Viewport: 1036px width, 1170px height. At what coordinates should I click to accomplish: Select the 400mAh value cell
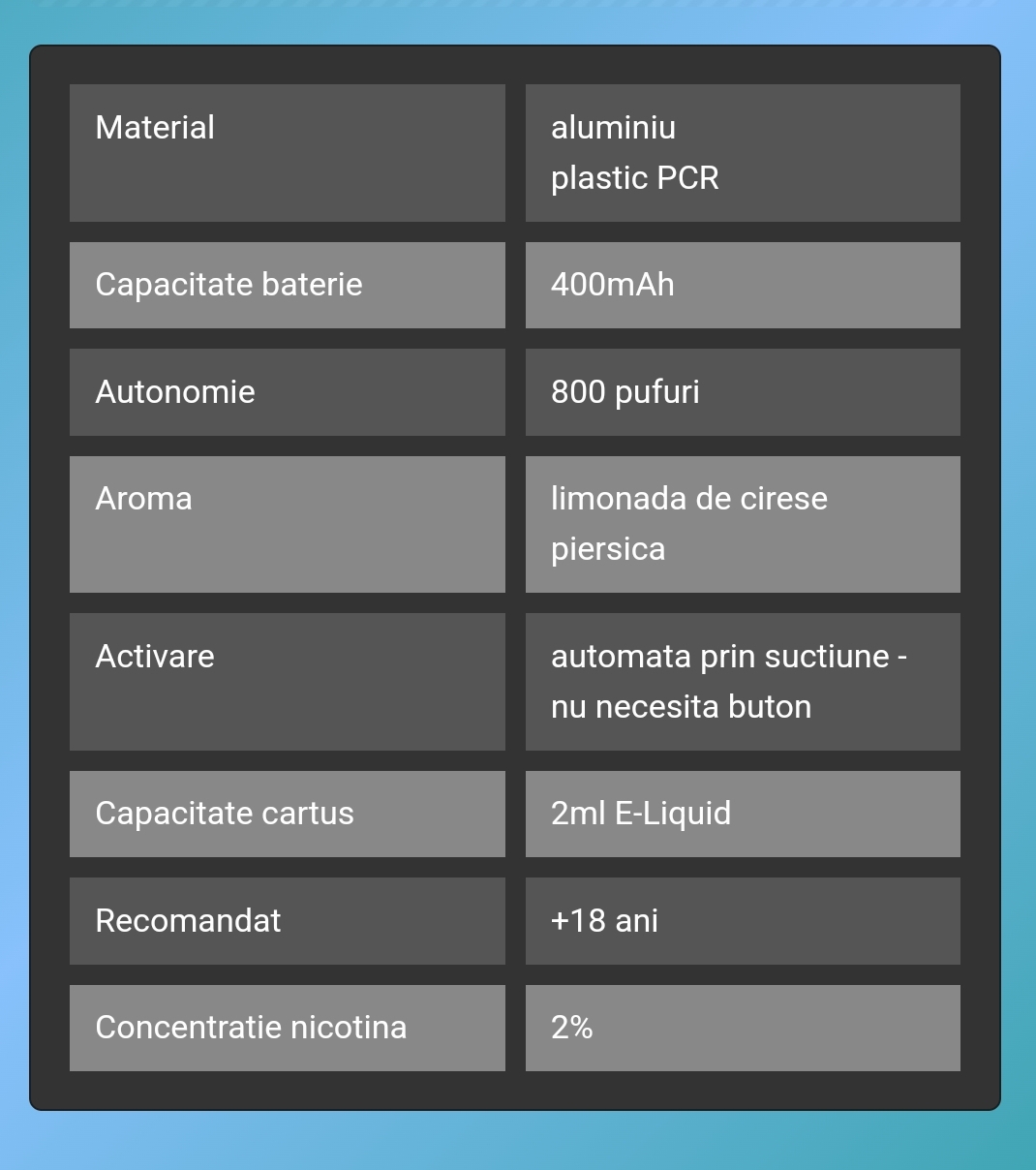[x=743, y=285]
